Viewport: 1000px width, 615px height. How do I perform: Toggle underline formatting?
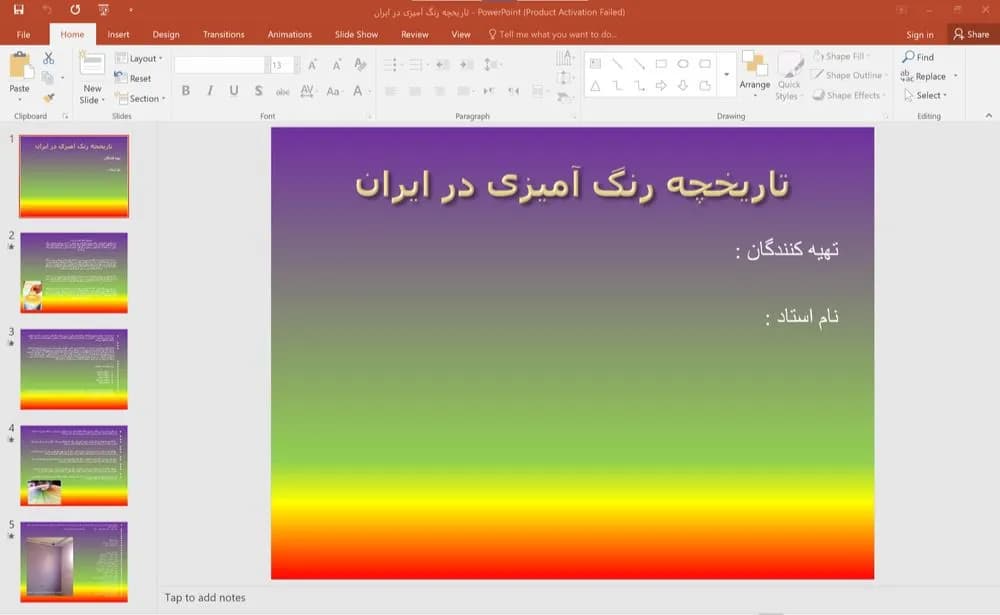click(234, 91)
